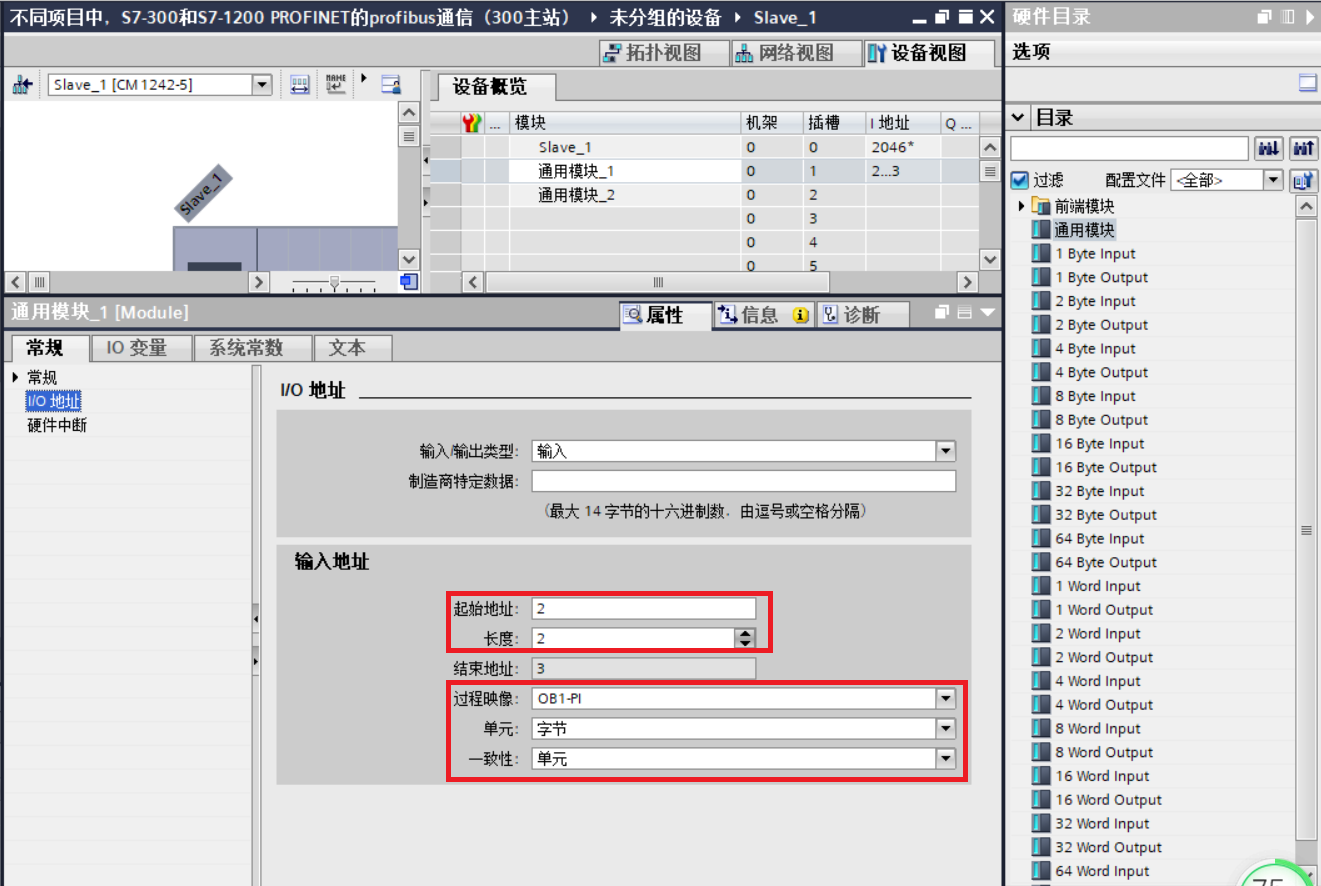Select 32 Byte Input in catalog
Viewport: 1321px width, 886px height.
[x=1100, y=491]
